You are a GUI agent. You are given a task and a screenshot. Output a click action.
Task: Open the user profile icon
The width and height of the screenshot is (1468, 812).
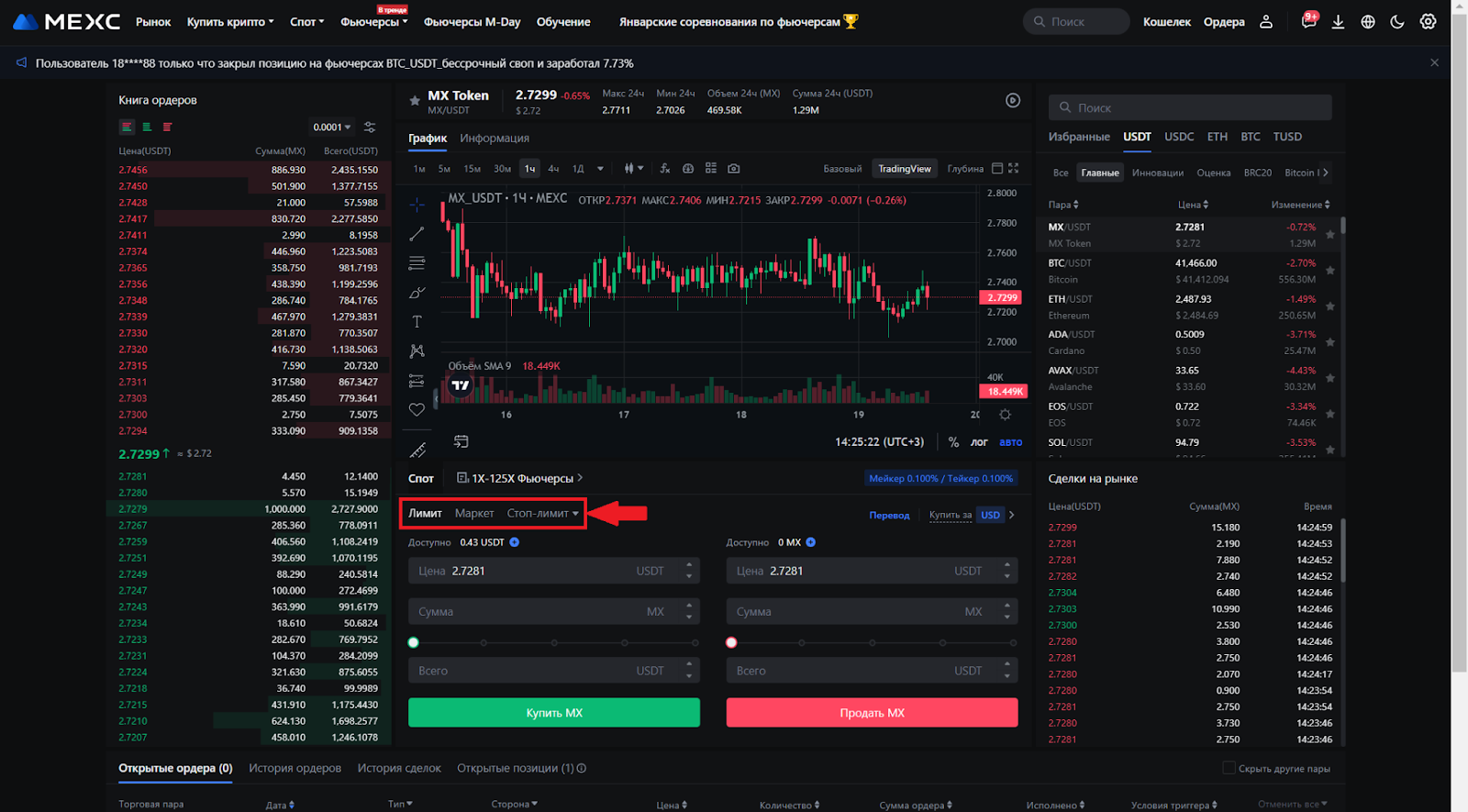[x=1266, y=21]
